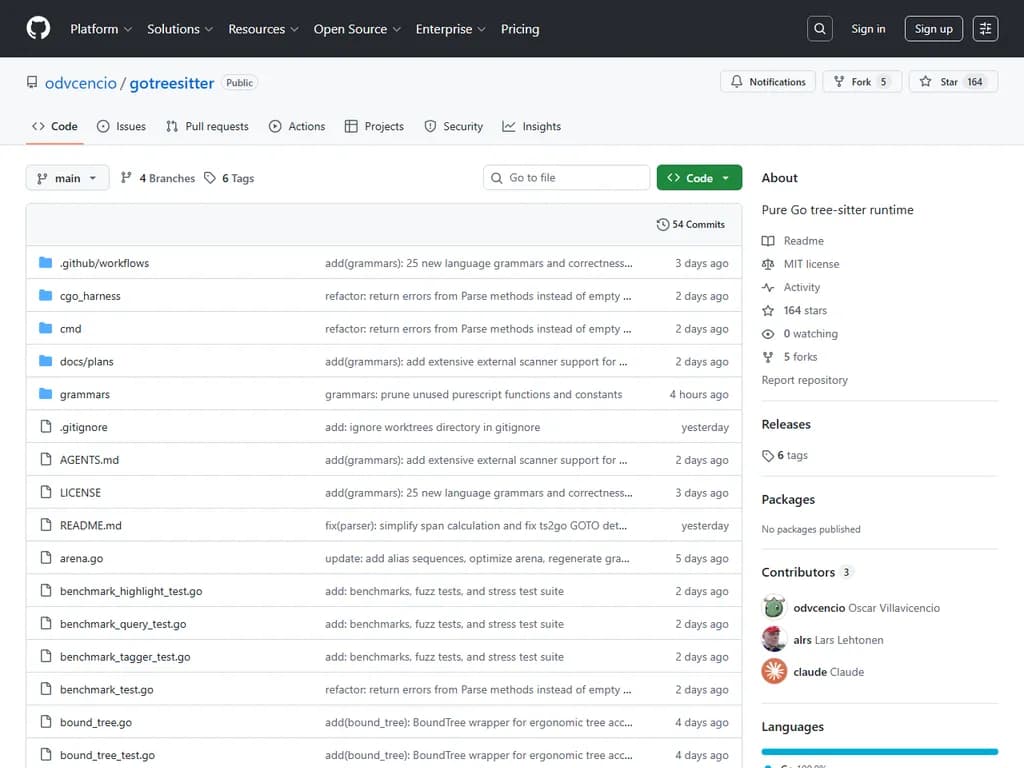The image size is (1024, 768).
Task: Click the commit history clock icon
Action: [x=662, y=225]
